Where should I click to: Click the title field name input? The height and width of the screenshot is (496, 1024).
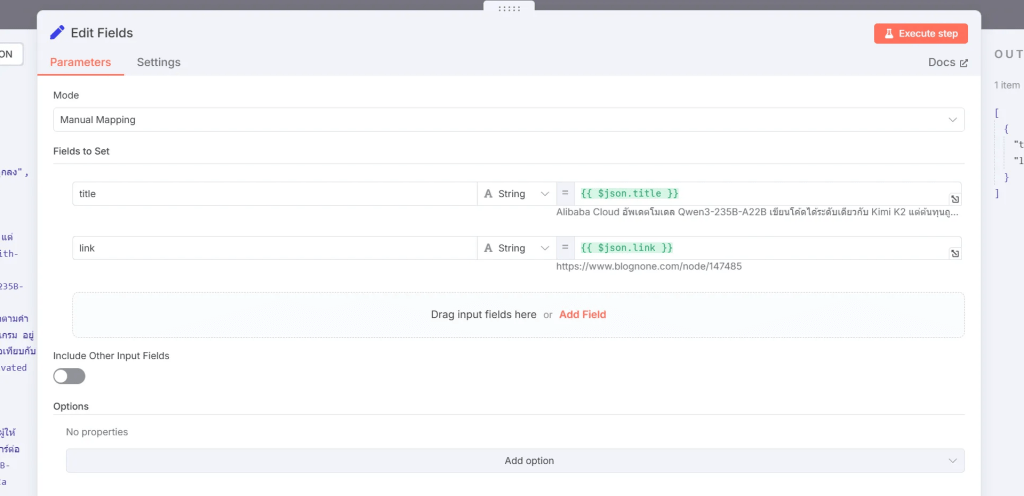(274, 193)
